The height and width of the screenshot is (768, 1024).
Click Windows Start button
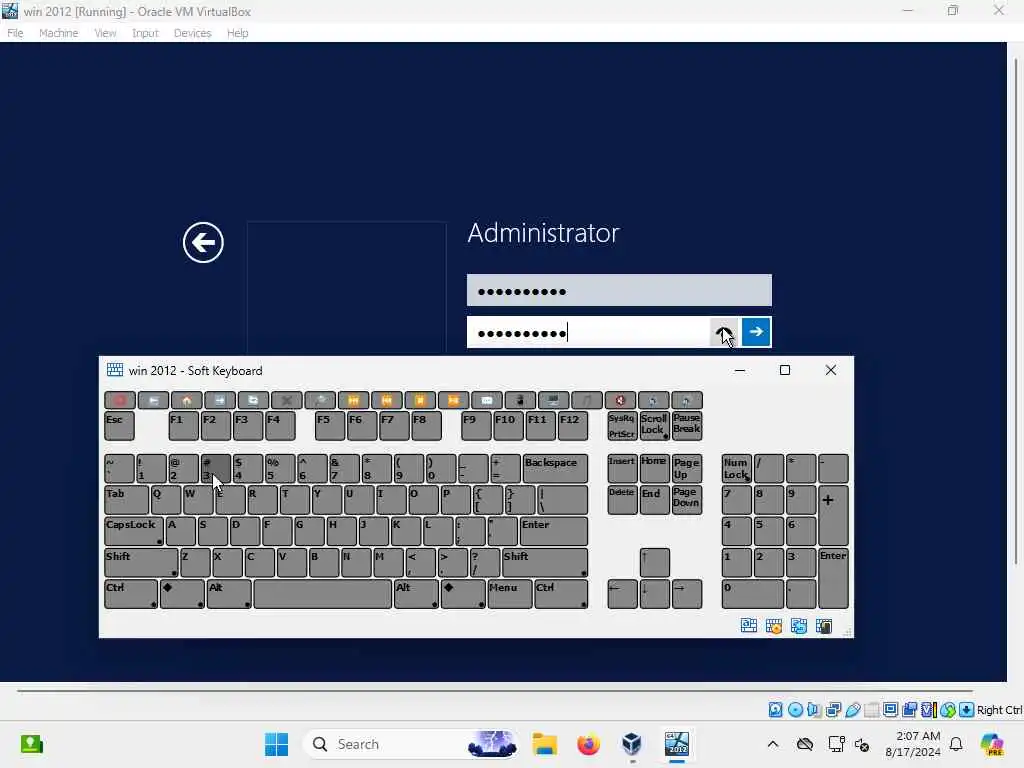click(x=276, y=744)
